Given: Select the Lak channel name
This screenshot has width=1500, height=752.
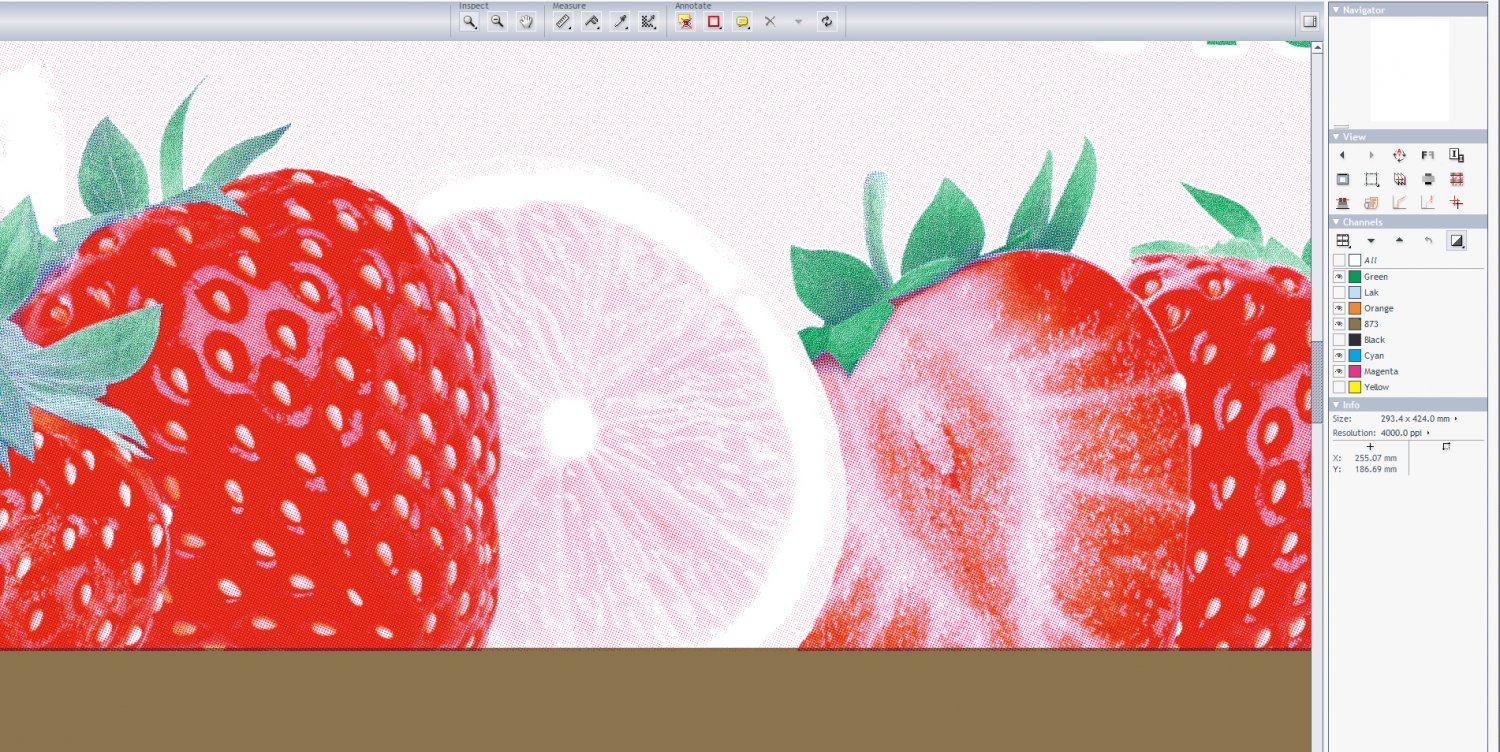Looking at the screenshot, I should tap(1371, 292).
